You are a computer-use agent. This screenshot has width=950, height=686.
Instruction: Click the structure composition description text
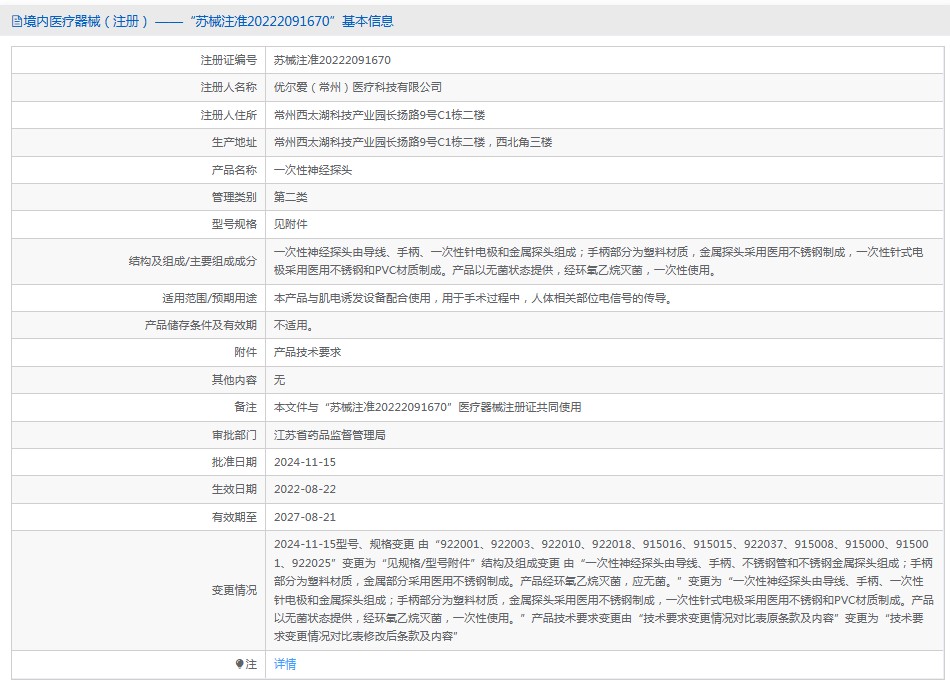click(x=599, y=261)
